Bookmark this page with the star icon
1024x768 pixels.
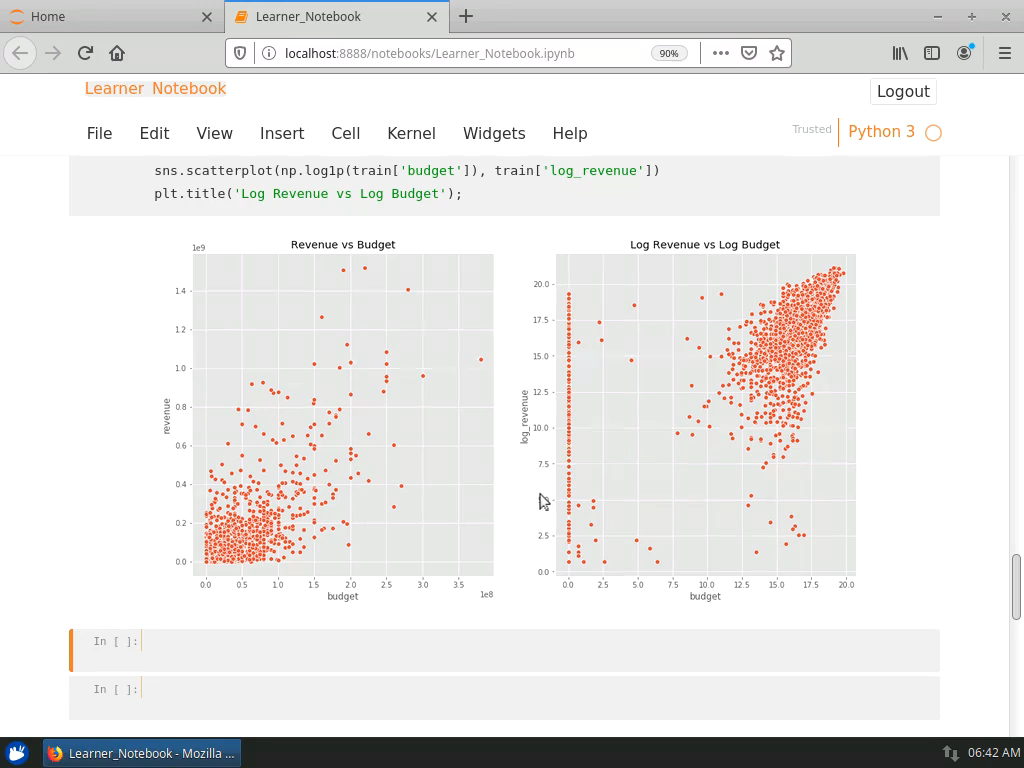point(776,53)
